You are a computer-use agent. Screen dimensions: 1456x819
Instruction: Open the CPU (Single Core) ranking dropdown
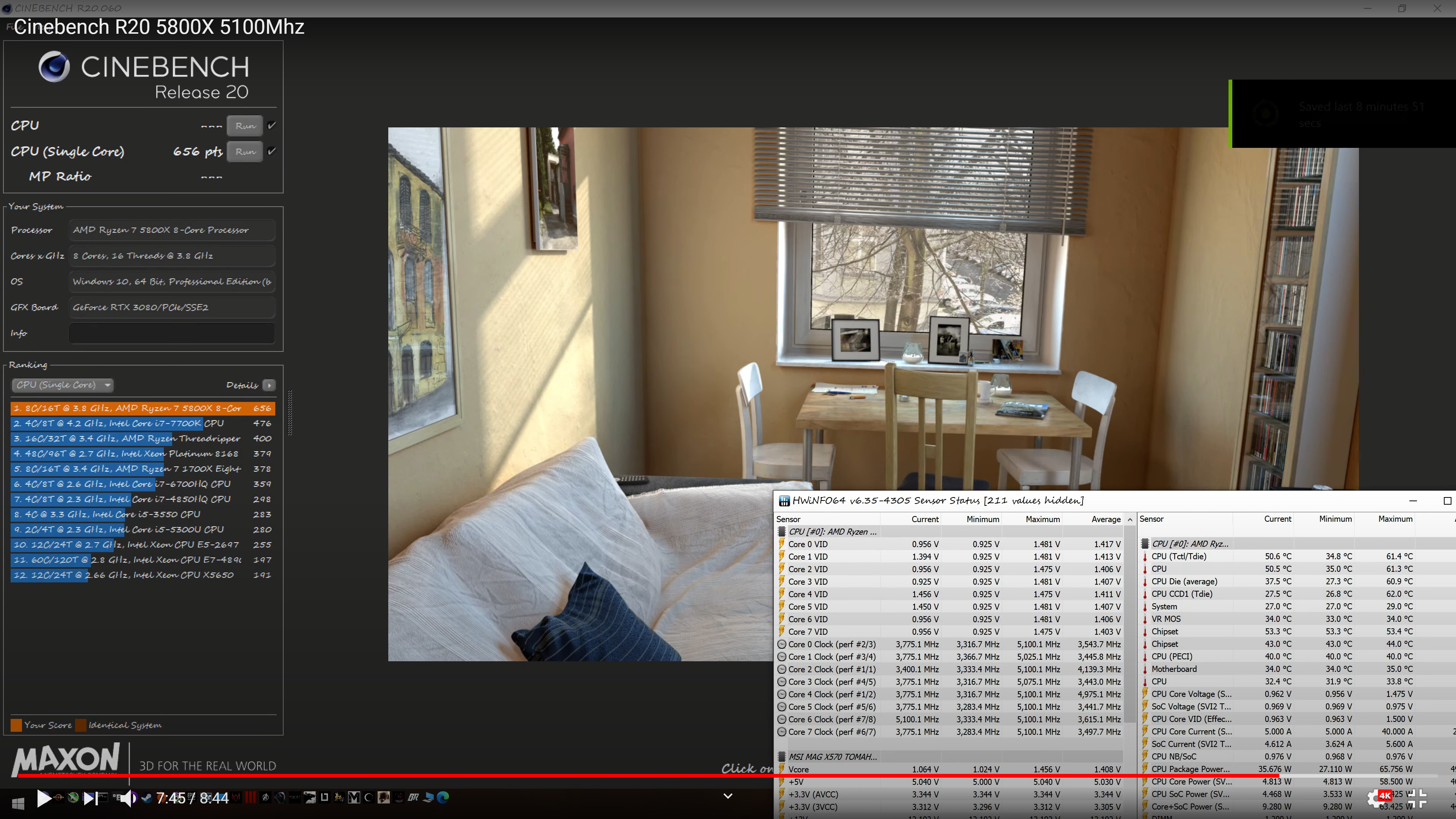click(63, 385)
